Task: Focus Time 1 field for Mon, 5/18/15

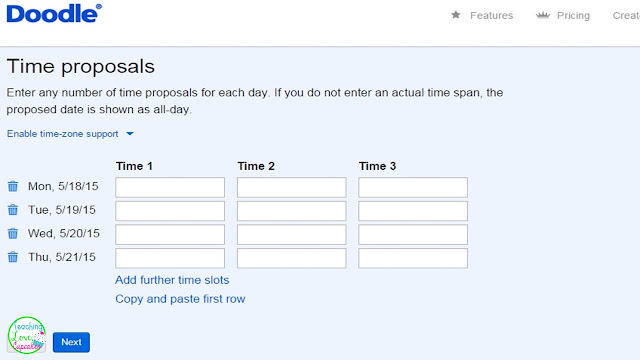Action: point(170,187)
